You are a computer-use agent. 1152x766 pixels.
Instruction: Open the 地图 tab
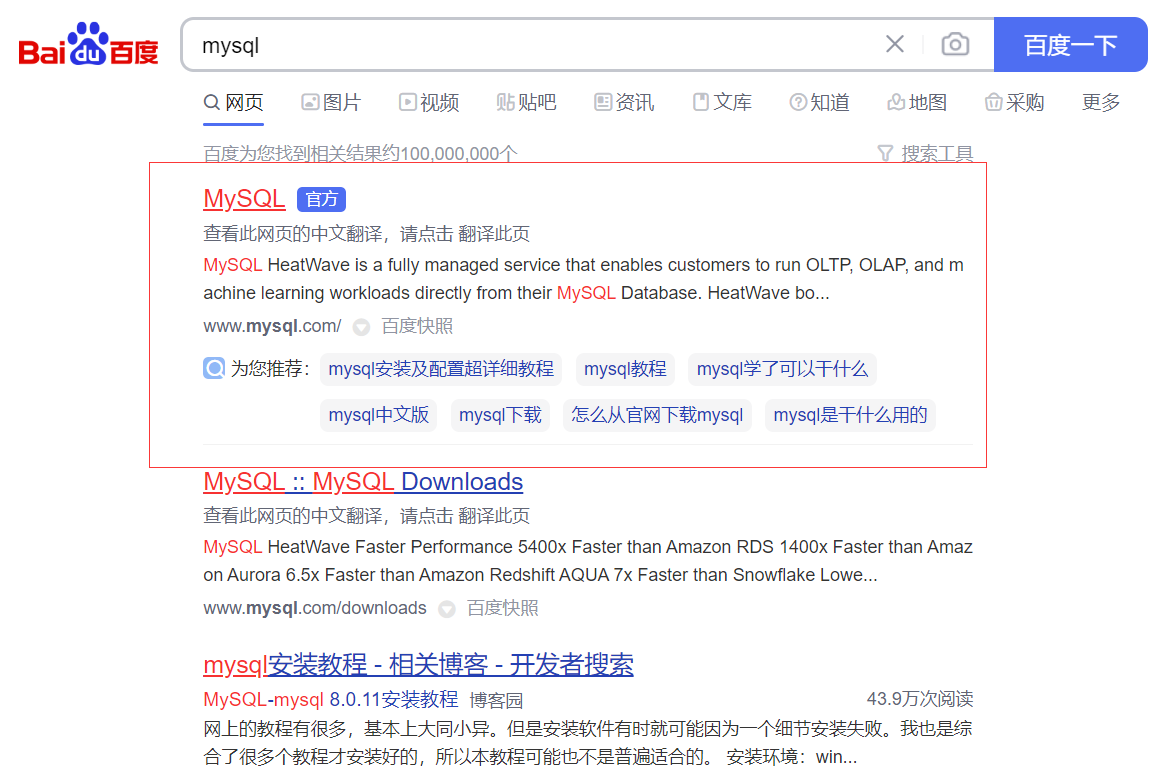pyautogui.click(x=917, y=102)
